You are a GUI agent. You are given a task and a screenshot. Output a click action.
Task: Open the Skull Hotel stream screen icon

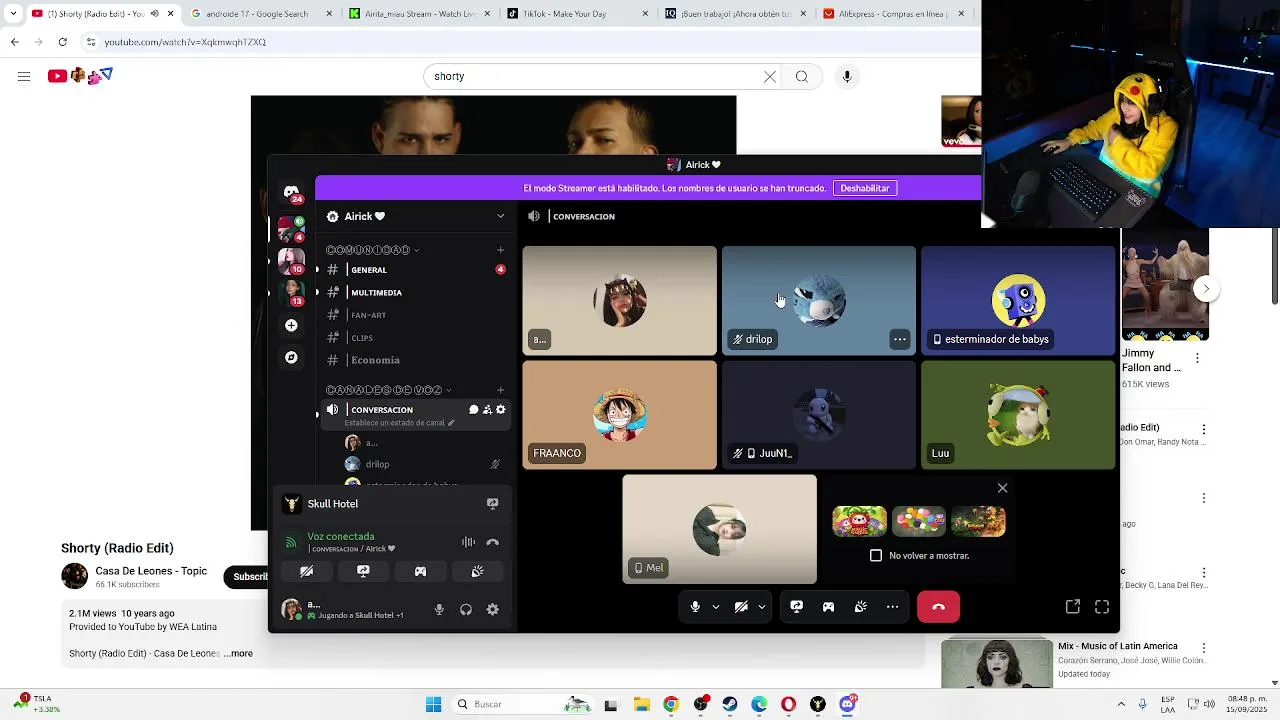(492, 504)
